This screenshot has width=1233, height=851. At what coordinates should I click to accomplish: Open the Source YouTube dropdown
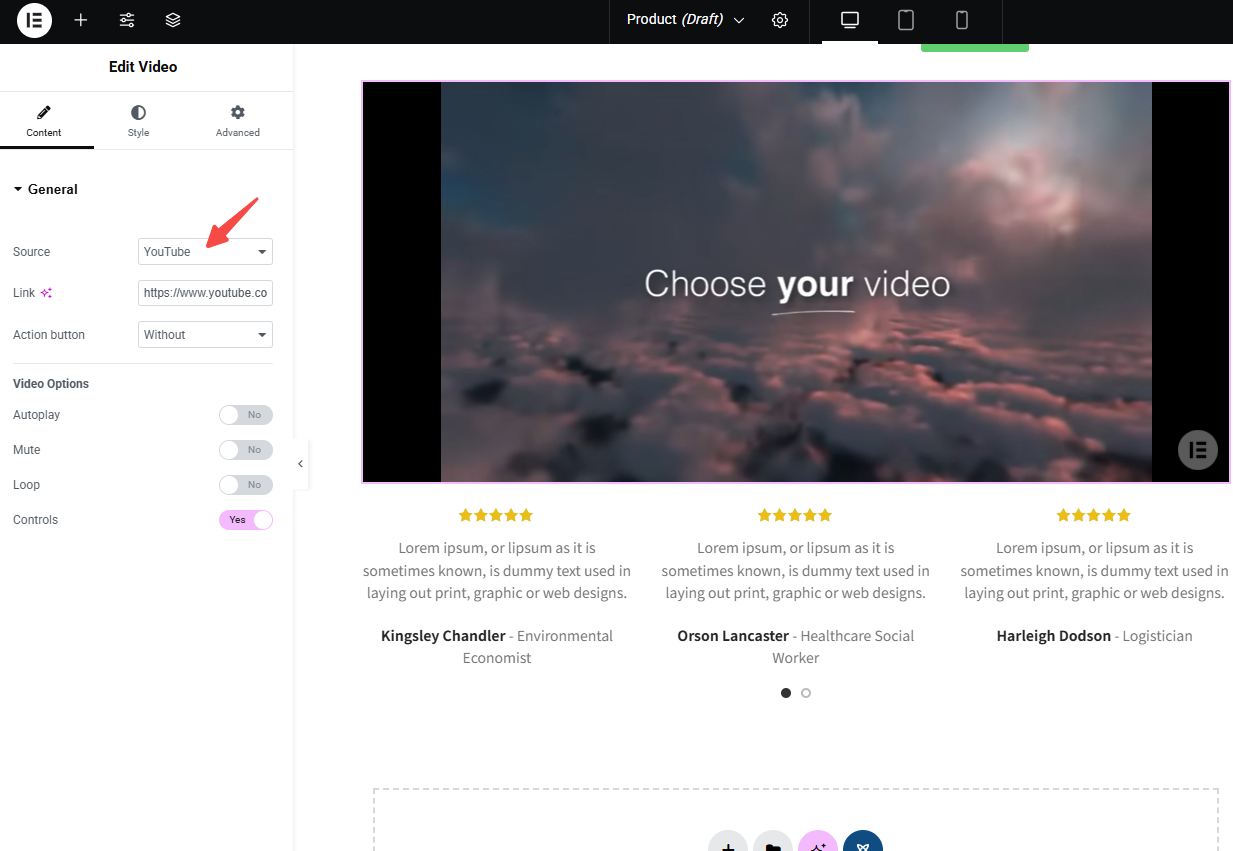[x=205, y=252]
